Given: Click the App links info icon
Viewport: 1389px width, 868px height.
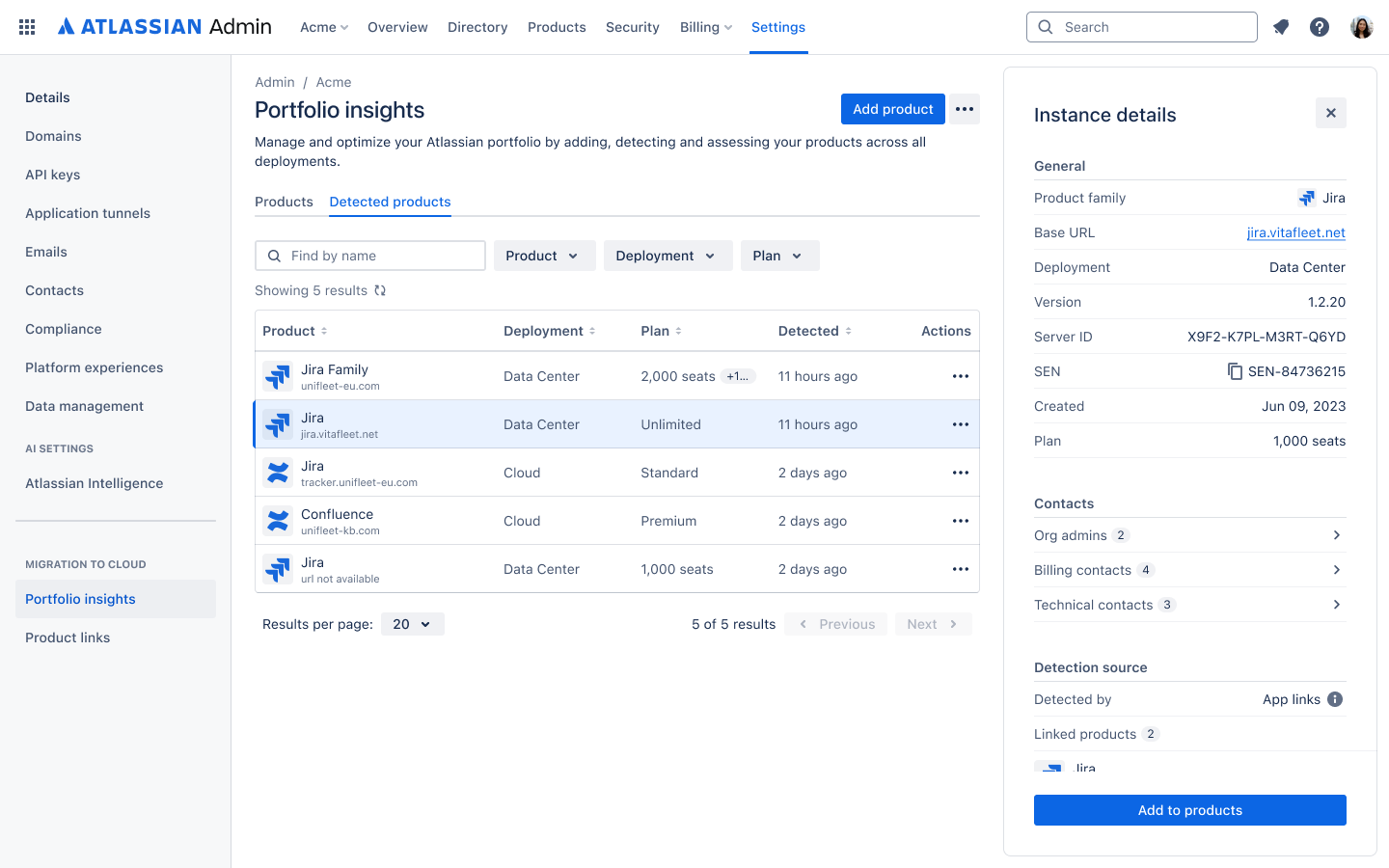Looking at the screenshot, I should tap(1335, 699).
